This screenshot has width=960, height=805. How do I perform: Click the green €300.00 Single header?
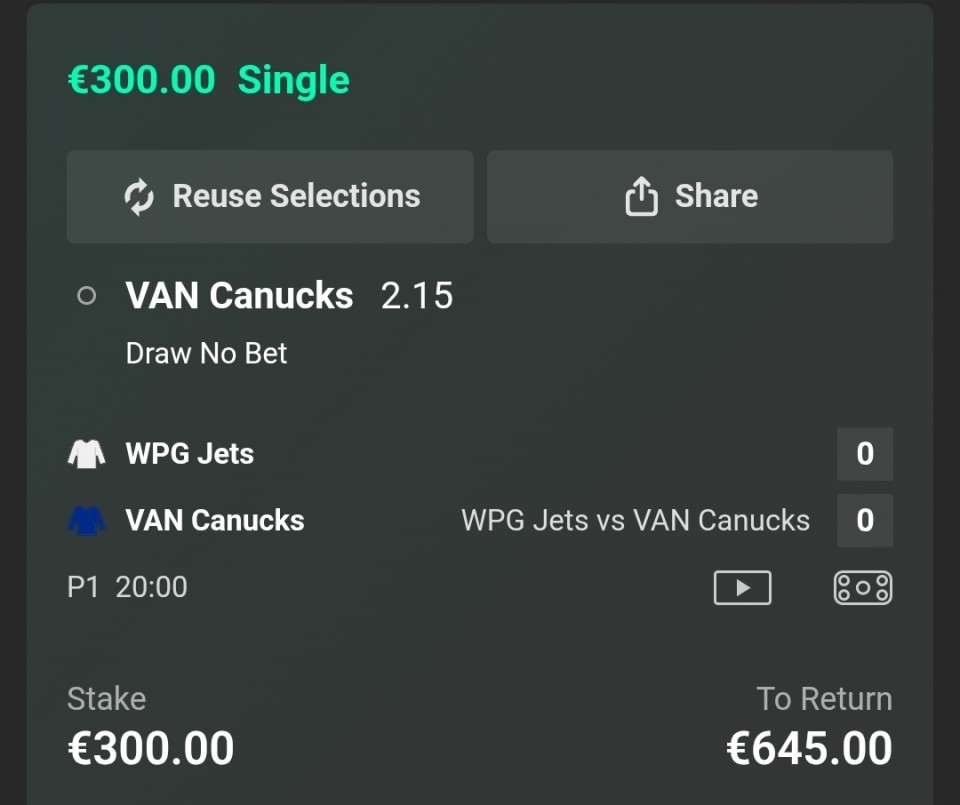(208, 80)
